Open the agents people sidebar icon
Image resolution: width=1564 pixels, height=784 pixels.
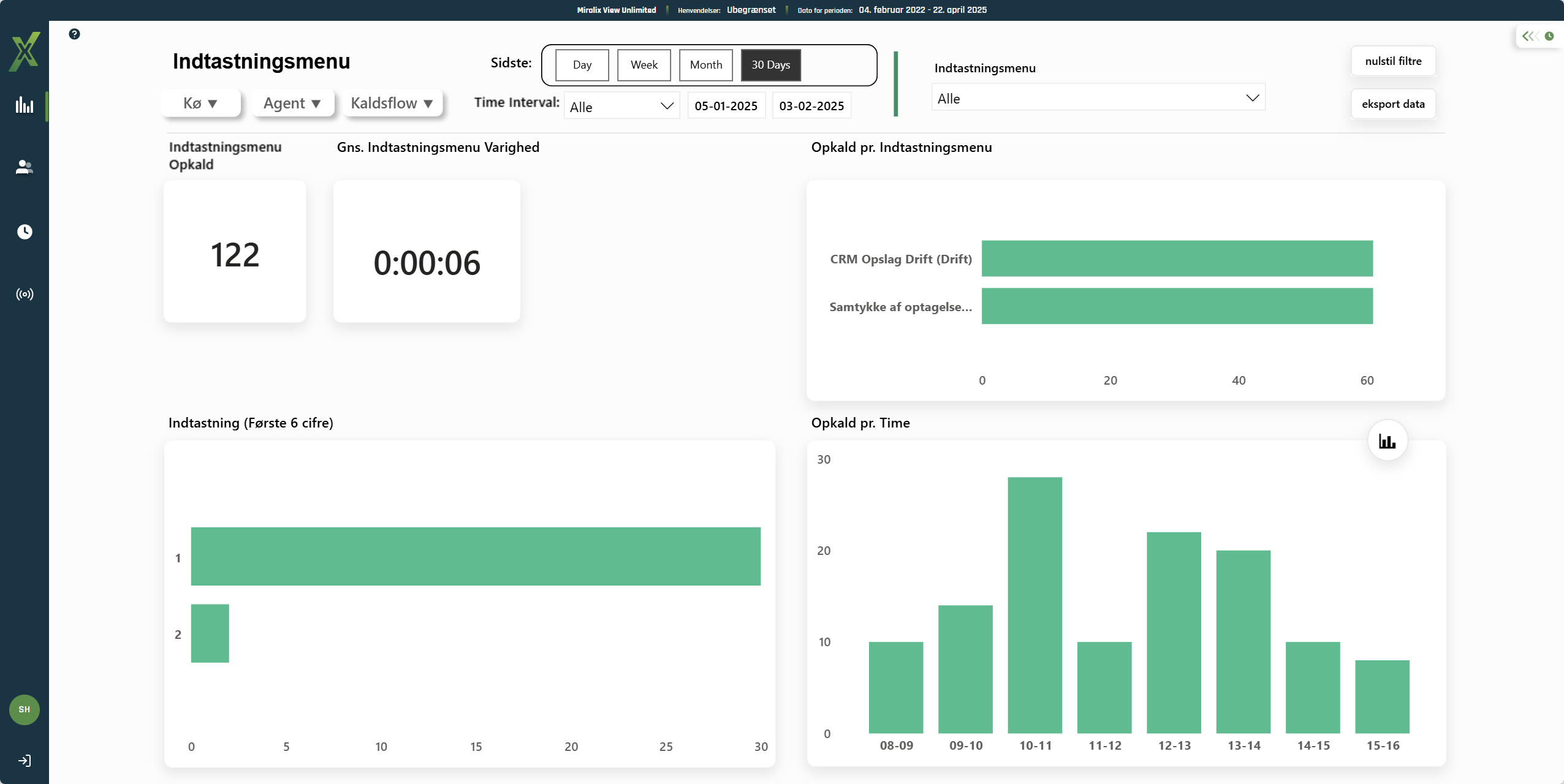point(25,167)
